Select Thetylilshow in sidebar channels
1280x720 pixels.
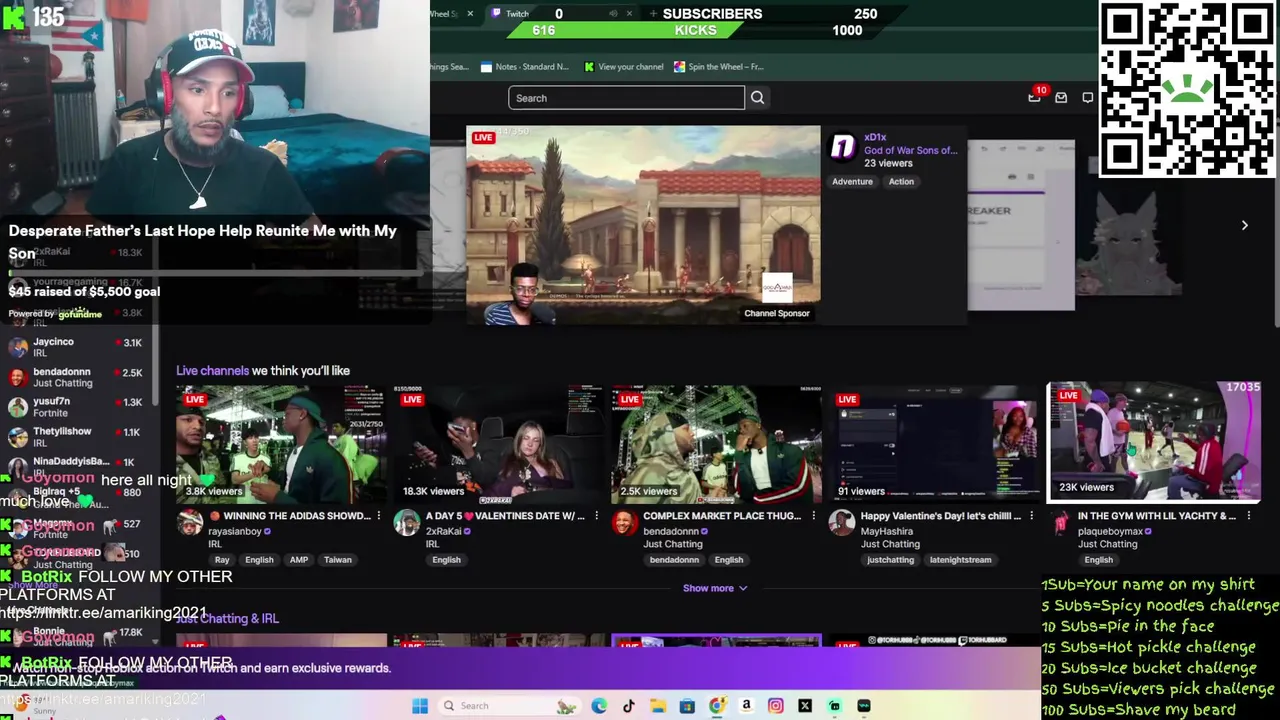(76, 437)
